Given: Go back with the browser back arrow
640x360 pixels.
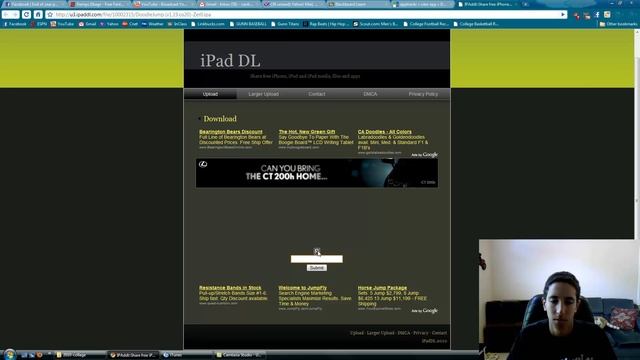Looking at the screenshot, I should (6, 14).
